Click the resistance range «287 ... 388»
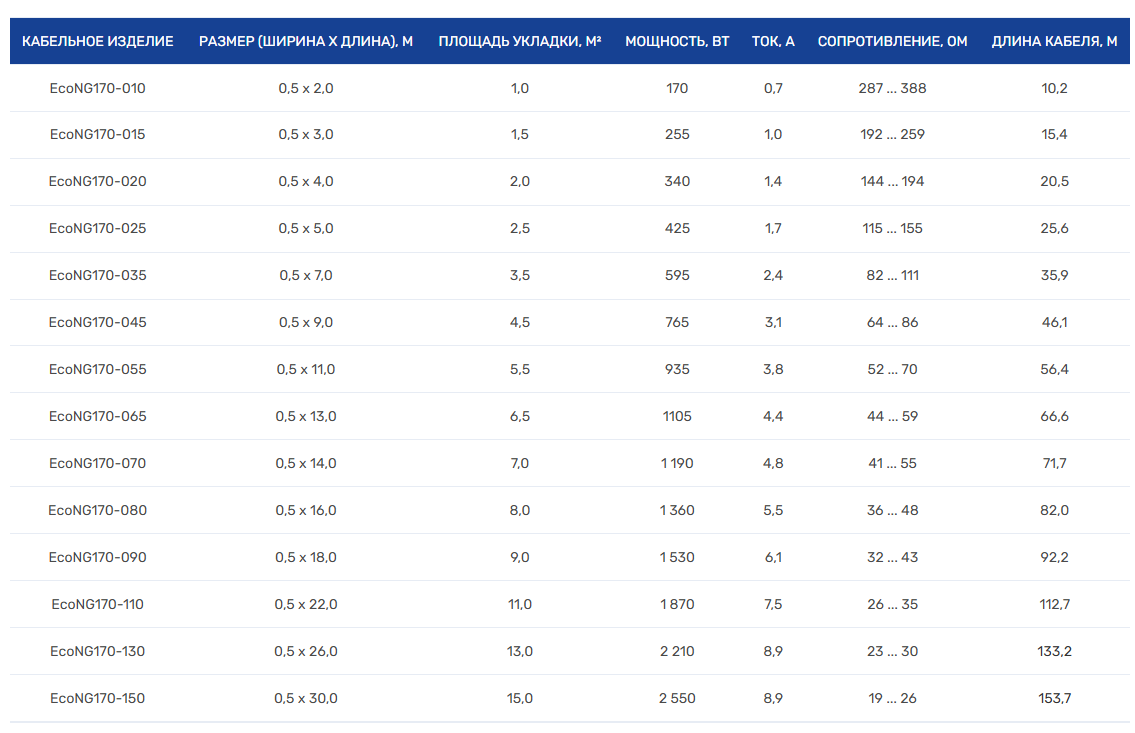The height and width of the screenshot is (733, 1135). pyautogui.click(x=892, y=88)
